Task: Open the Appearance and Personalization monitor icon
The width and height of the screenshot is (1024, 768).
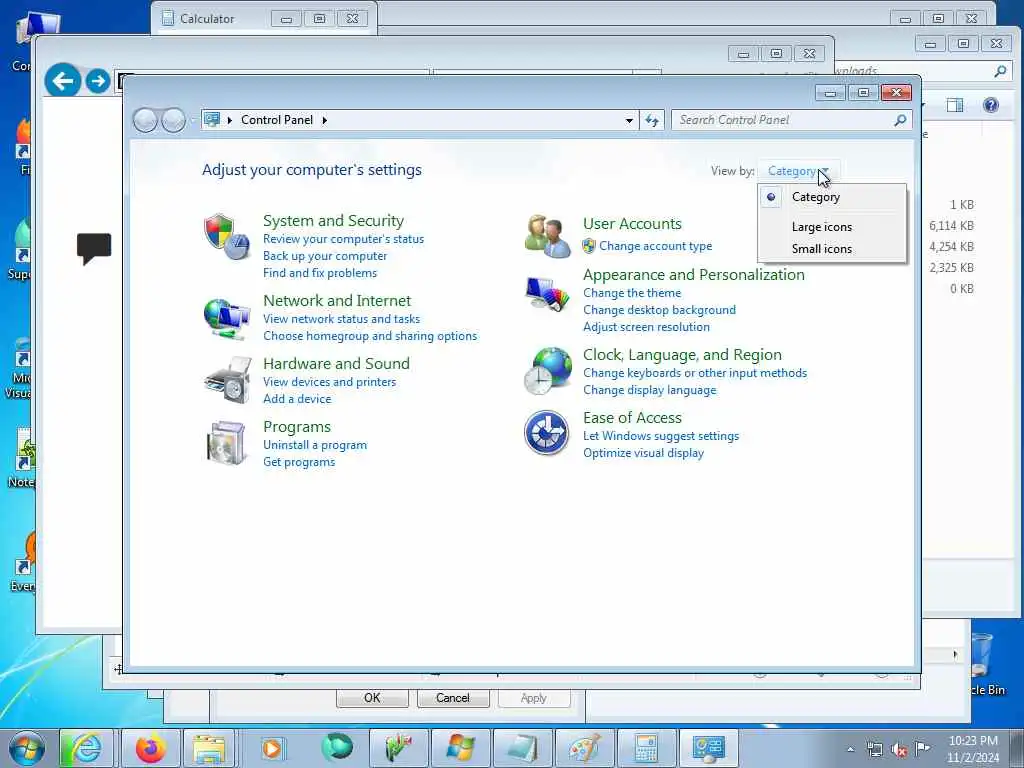Action: click(x=547, y=294)
